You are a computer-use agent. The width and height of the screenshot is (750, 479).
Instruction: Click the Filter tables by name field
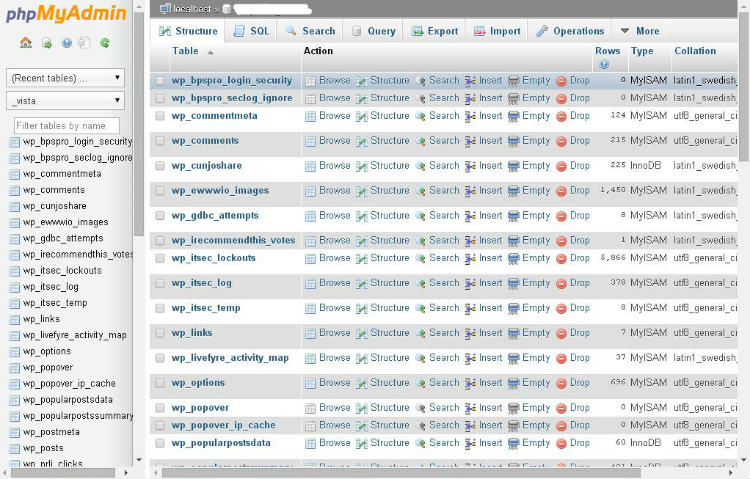click(66, 126)
